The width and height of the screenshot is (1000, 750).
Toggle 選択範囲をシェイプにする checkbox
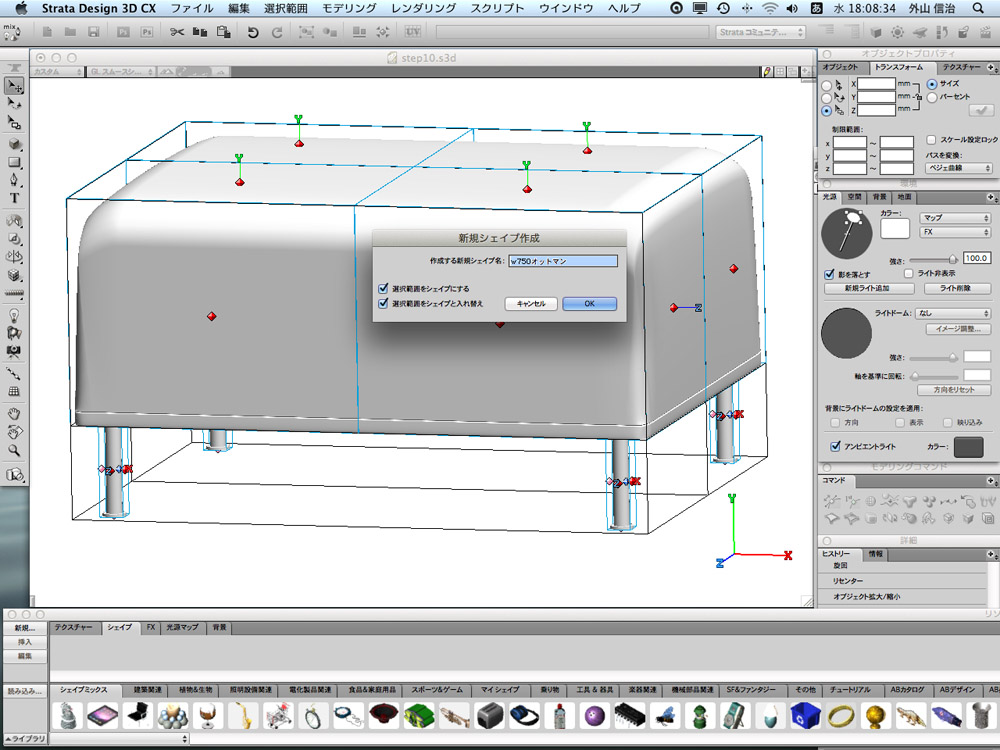(383, 288)
